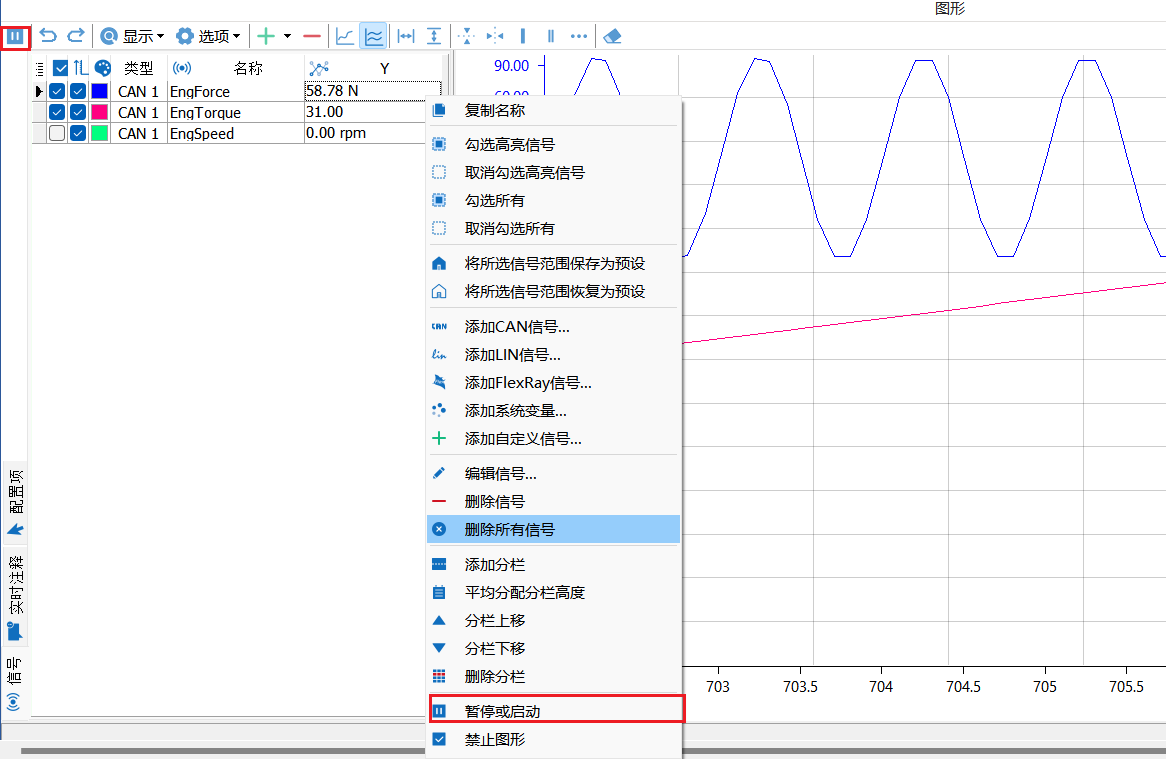Image resolution: width=1166 pixels, height=759 pixels.
Task: Select 添加LIN信号... from the menu
Action: click(x=554, y=355)
